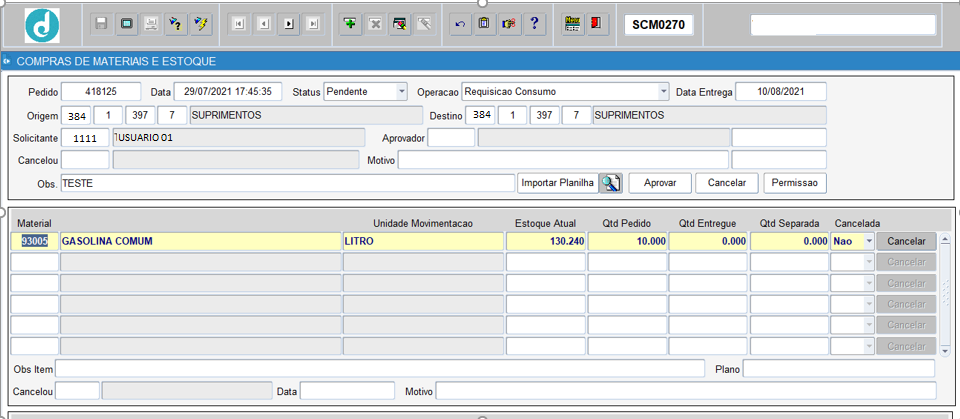Click the SCM0270 form code field
This screenshot has width=960, height=419.
pos(658,25)
